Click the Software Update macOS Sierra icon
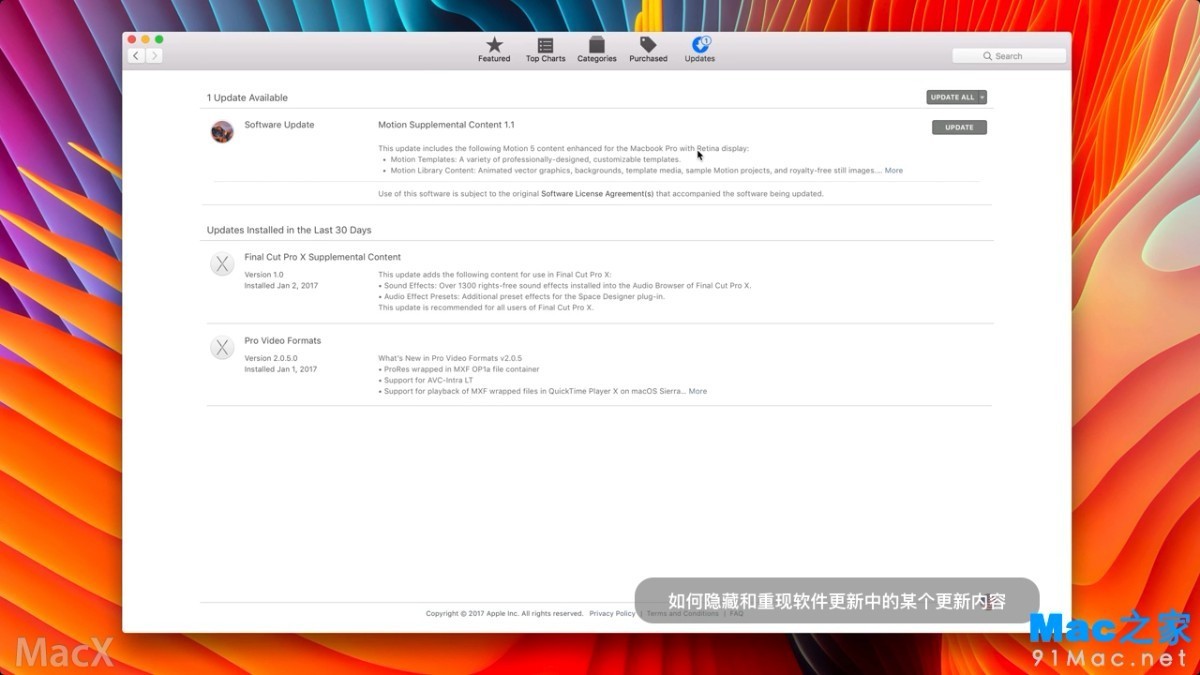Viewport: 1200px width, 675px height. click(222, 131)
